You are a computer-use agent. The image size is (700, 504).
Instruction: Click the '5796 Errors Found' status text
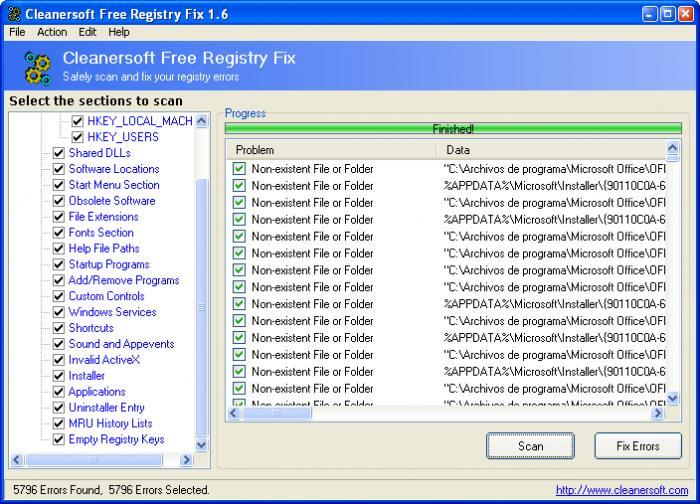click(x=57, y=490)
